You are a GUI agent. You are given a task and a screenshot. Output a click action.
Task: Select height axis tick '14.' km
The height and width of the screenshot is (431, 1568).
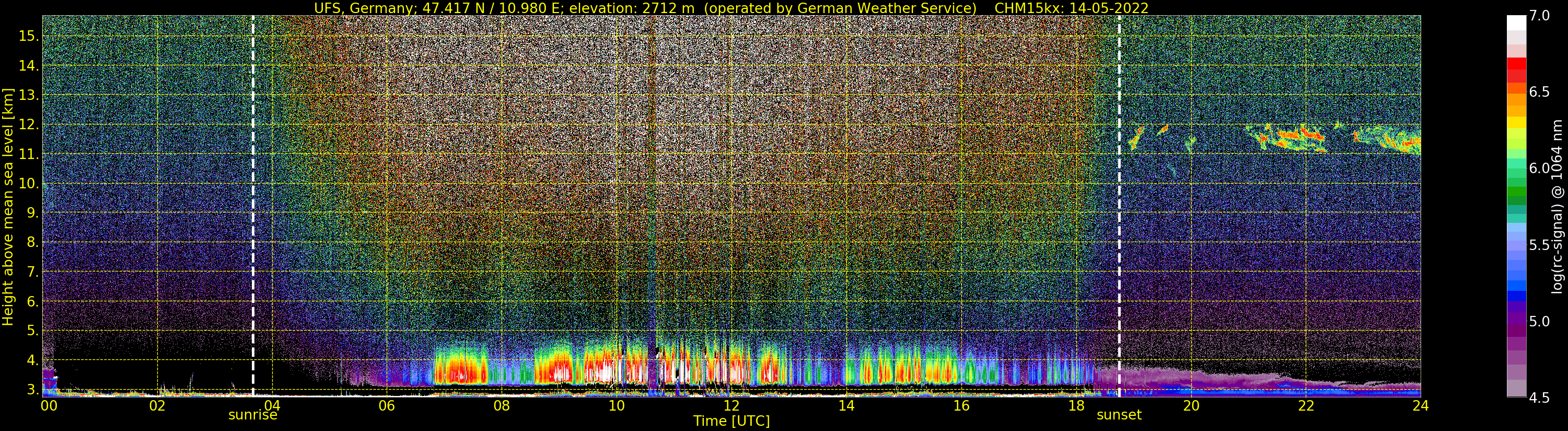pos(29,66)
